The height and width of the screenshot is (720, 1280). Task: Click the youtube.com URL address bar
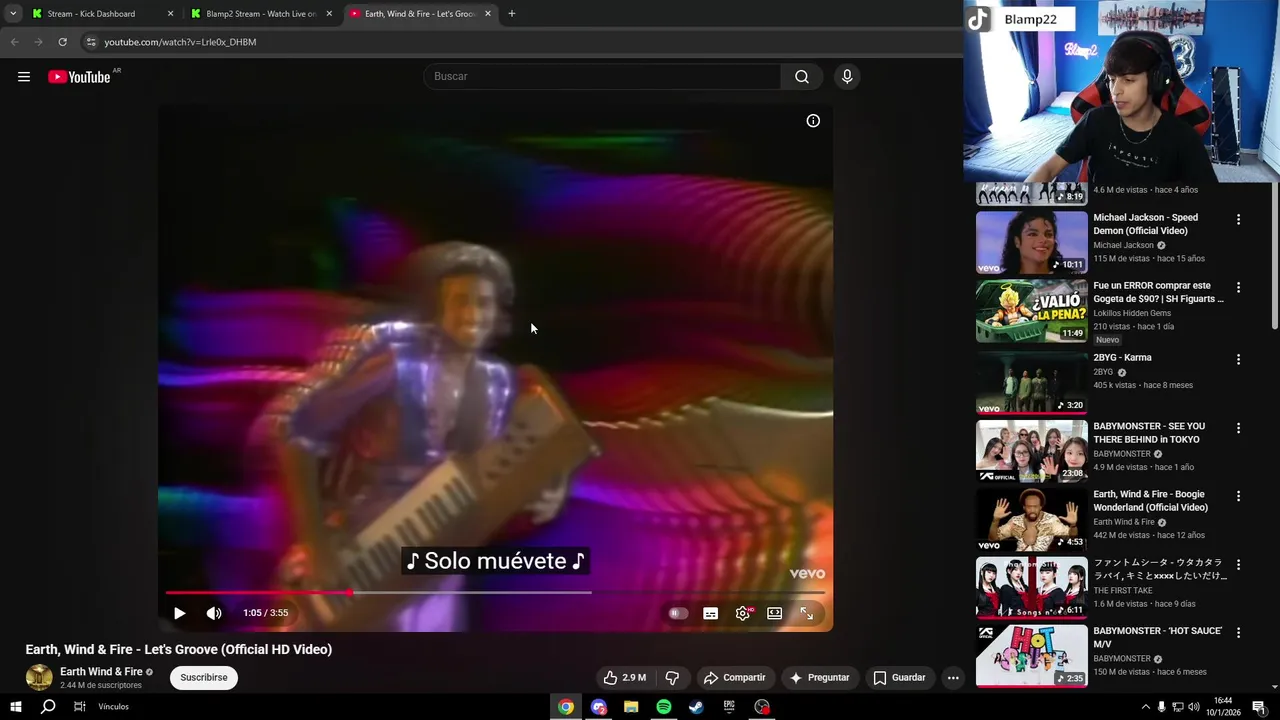click(x=180, y=42)
